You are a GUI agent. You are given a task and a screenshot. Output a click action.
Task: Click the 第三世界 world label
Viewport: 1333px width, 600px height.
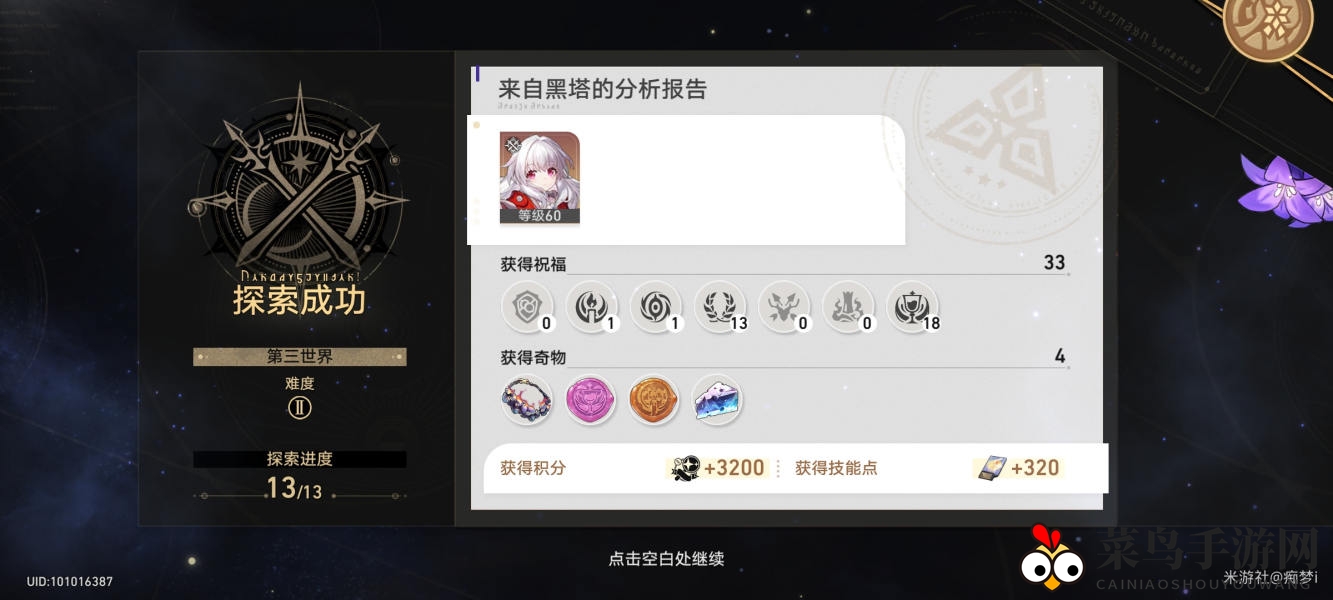pyautogui.click(x=299, y=357)
